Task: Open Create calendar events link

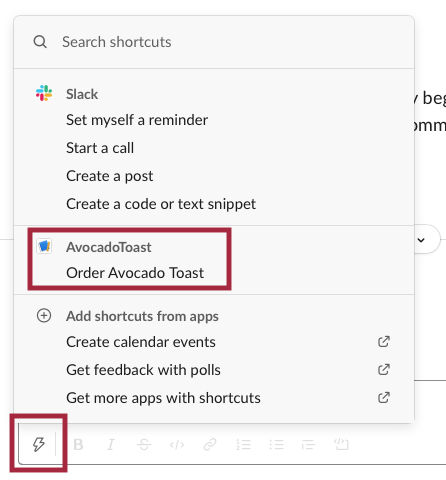Action: click(x=214, y=342)
